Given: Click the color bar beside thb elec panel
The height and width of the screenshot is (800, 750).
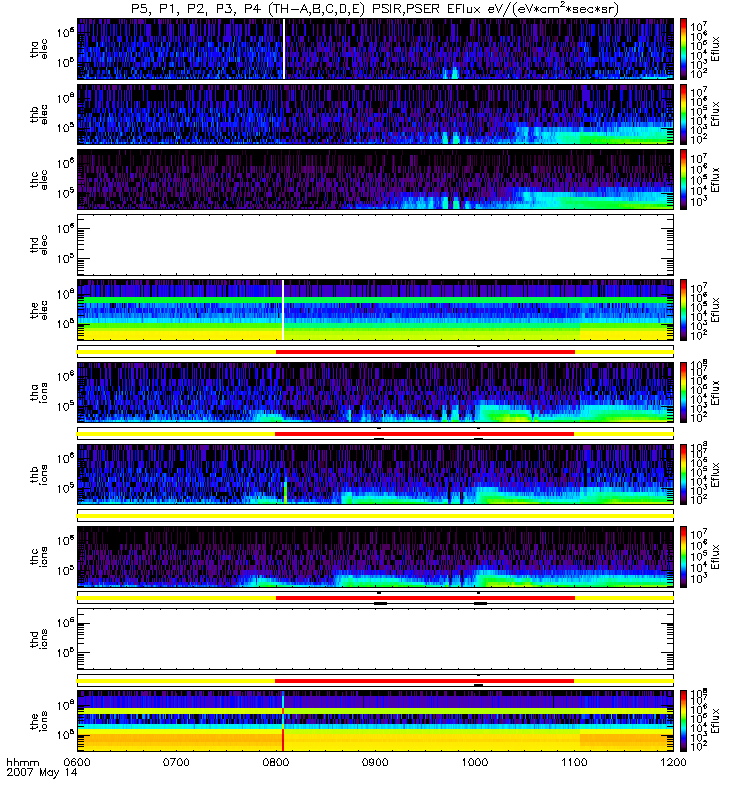Looking at the screenshot, I should click(x=683, y=114).
